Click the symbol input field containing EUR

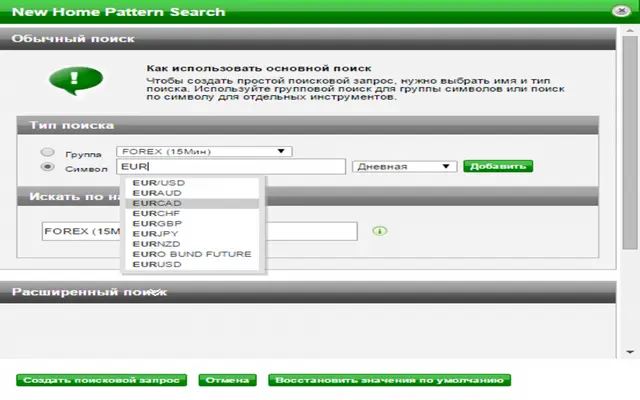231,167
